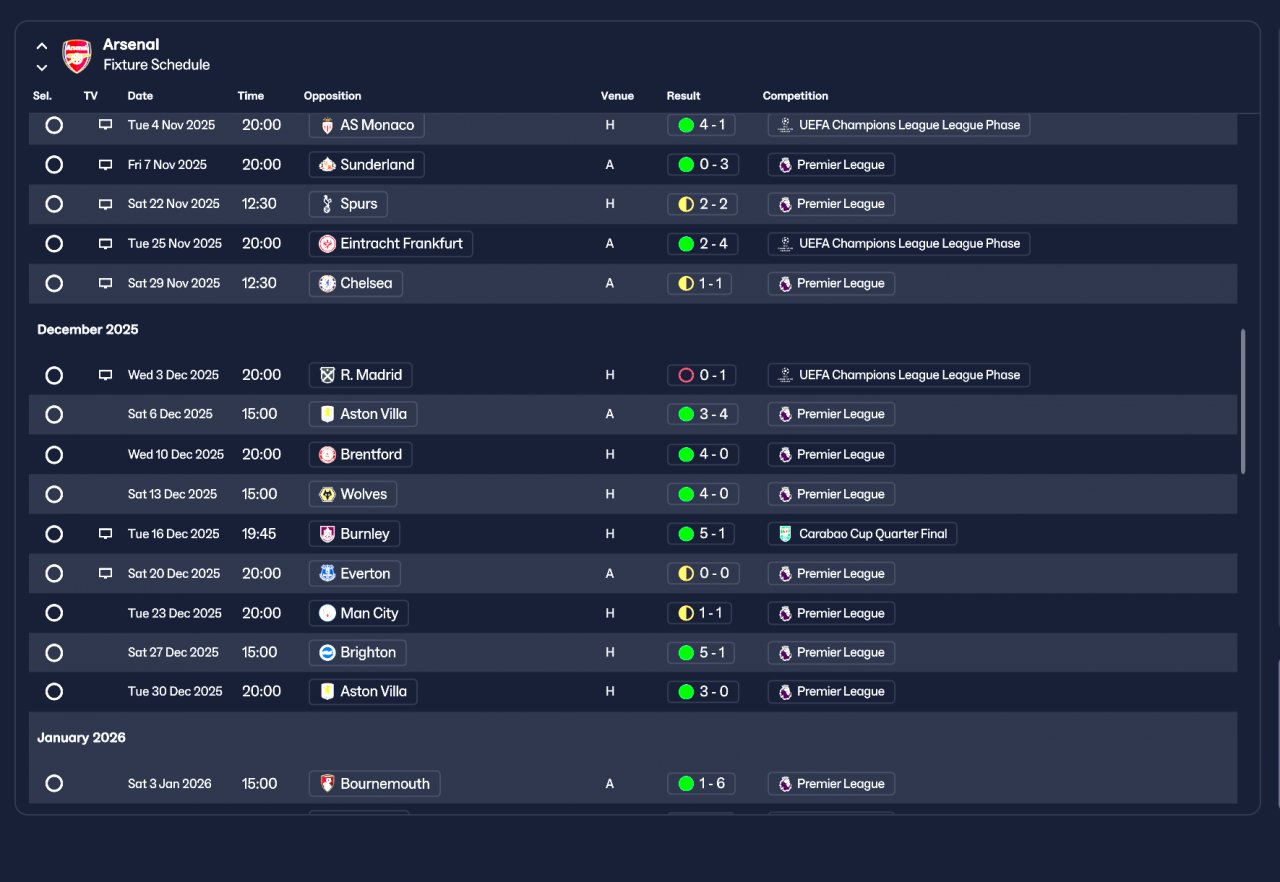Click the "December 2025" month heading
This screenshot has height=882, width=1280.
coord(88,329)
